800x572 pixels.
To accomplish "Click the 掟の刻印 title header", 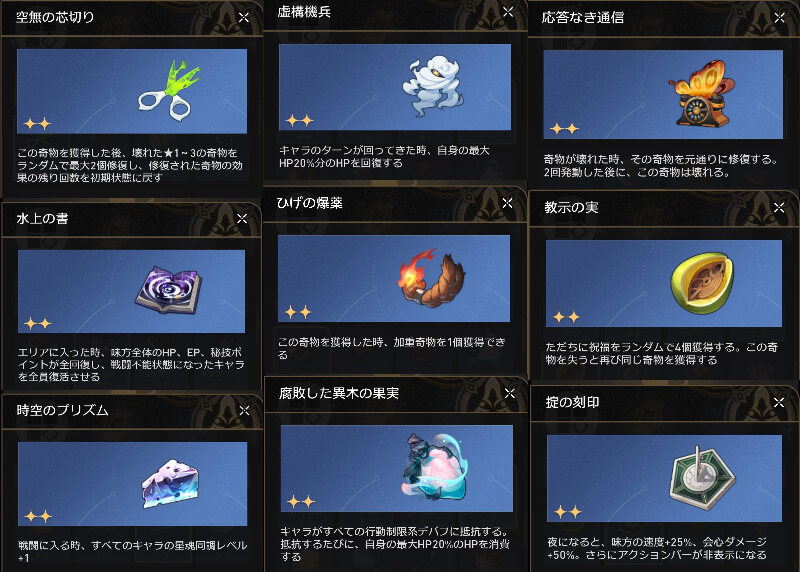I will (572, 403).
